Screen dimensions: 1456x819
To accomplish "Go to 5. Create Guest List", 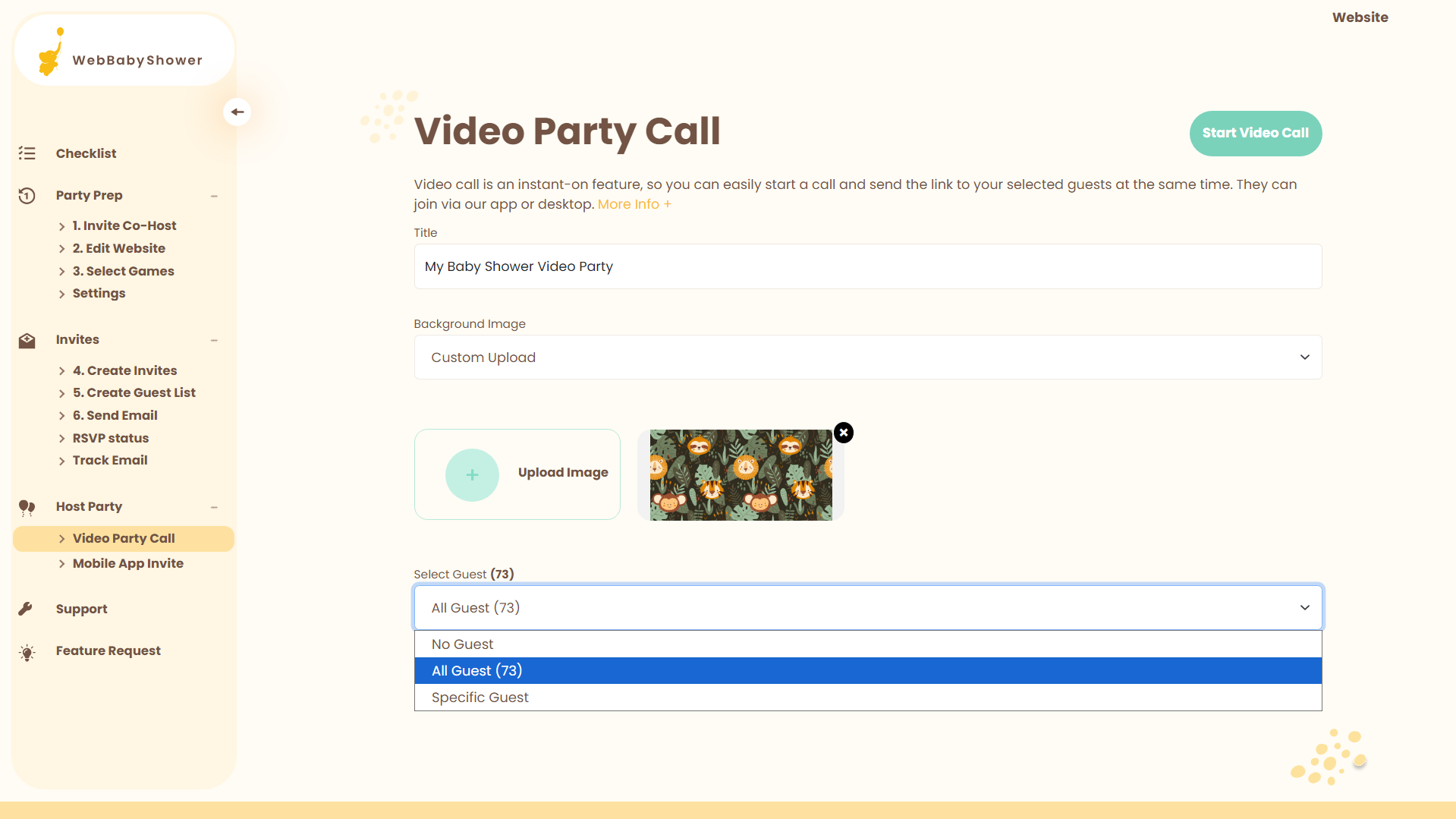I will point(134,392).
